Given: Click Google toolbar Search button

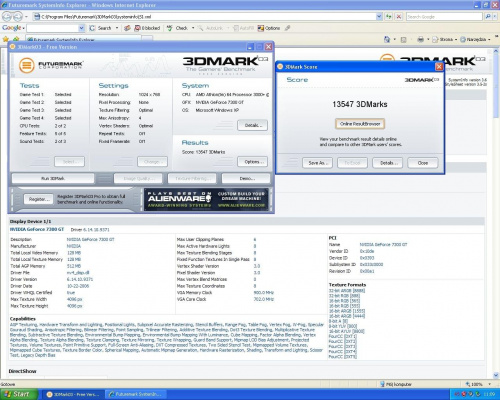Looking at the screenshot, I should click(x=101, y=28).
